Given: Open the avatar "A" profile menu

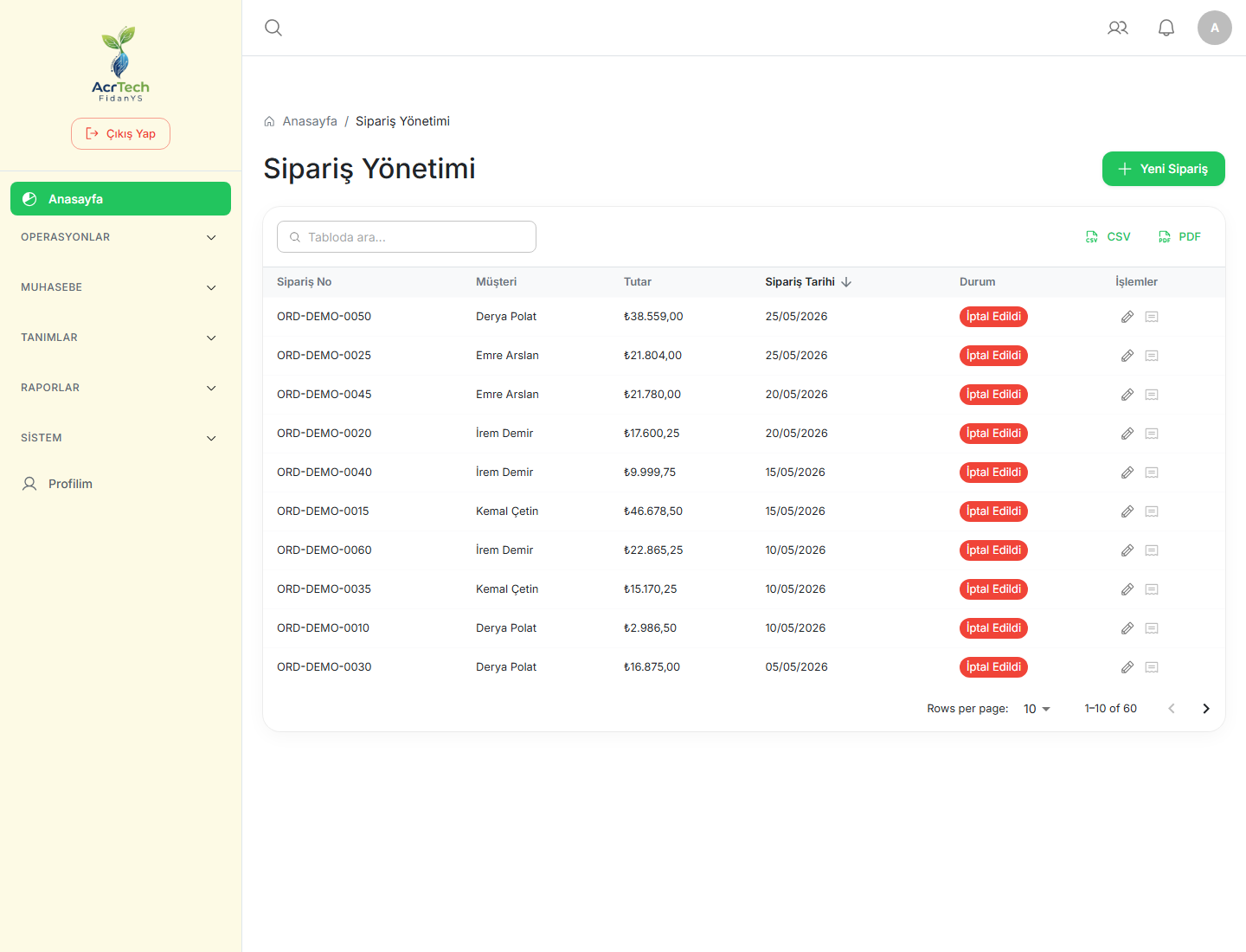Looking at the screenshot, I should pyautogui.click(x=1215, y=28).
